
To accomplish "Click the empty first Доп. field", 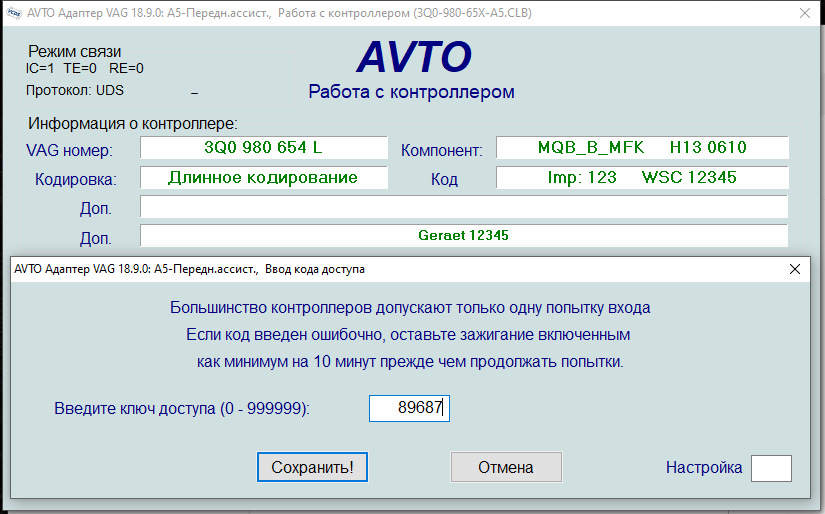I will [464, 207].
